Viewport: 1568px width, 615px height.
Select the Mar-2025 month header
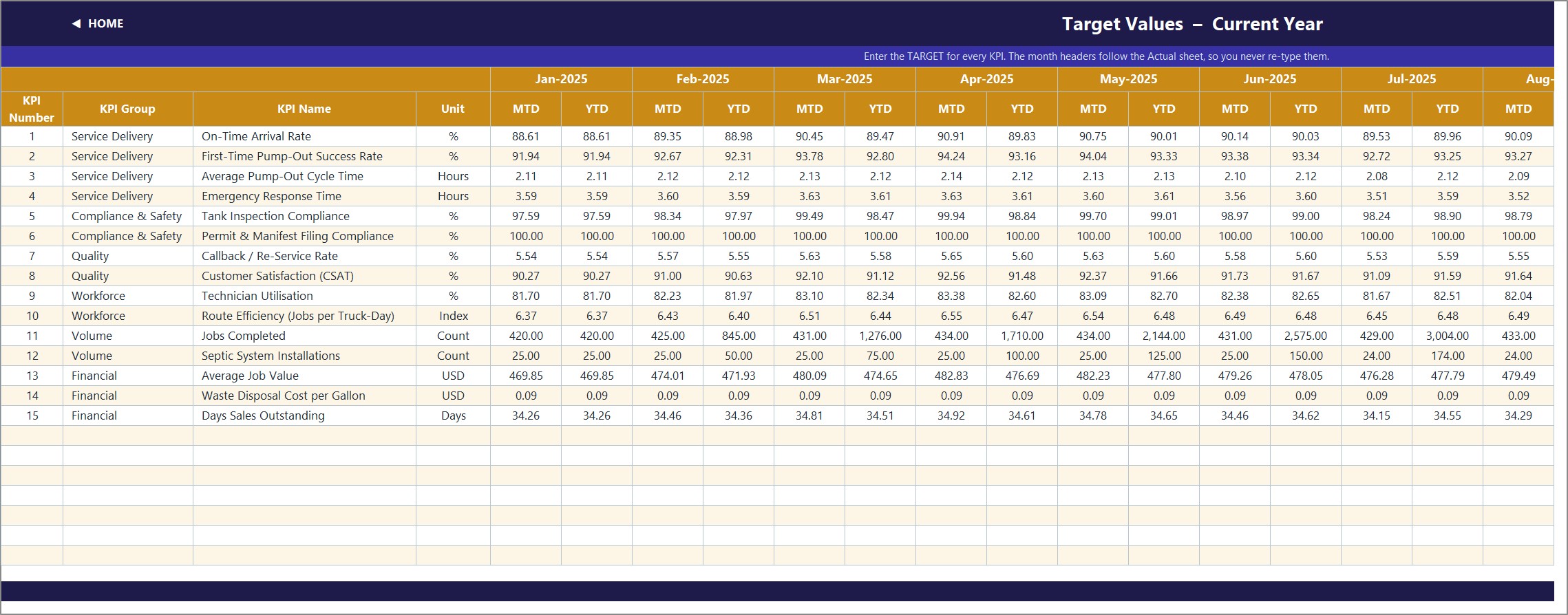(x=845, y=79)
